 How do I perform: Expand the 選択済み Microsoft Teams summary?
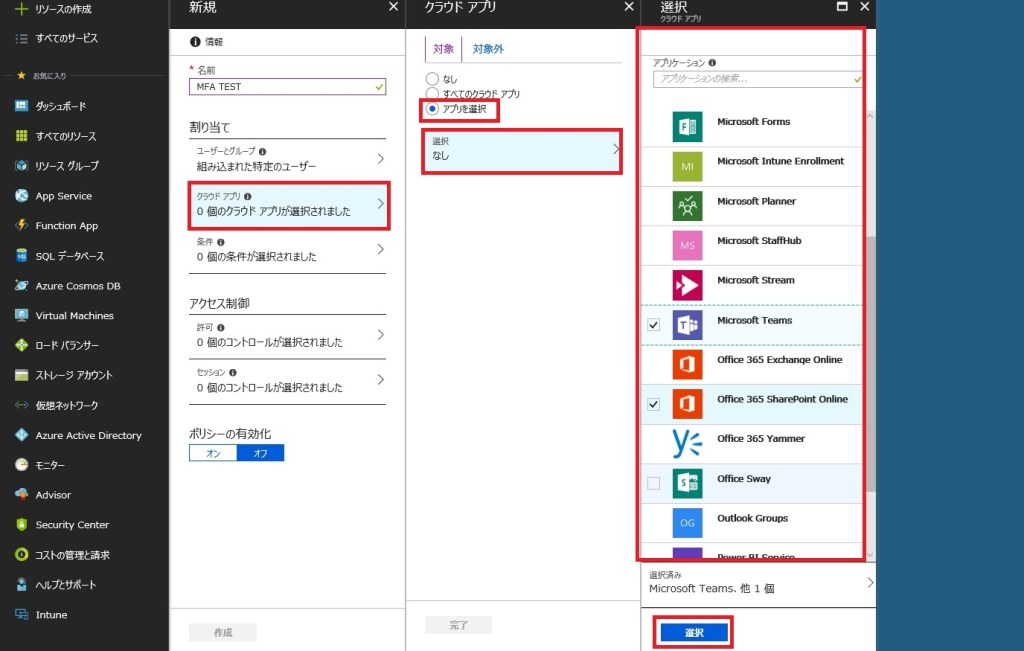pos(758,582)
